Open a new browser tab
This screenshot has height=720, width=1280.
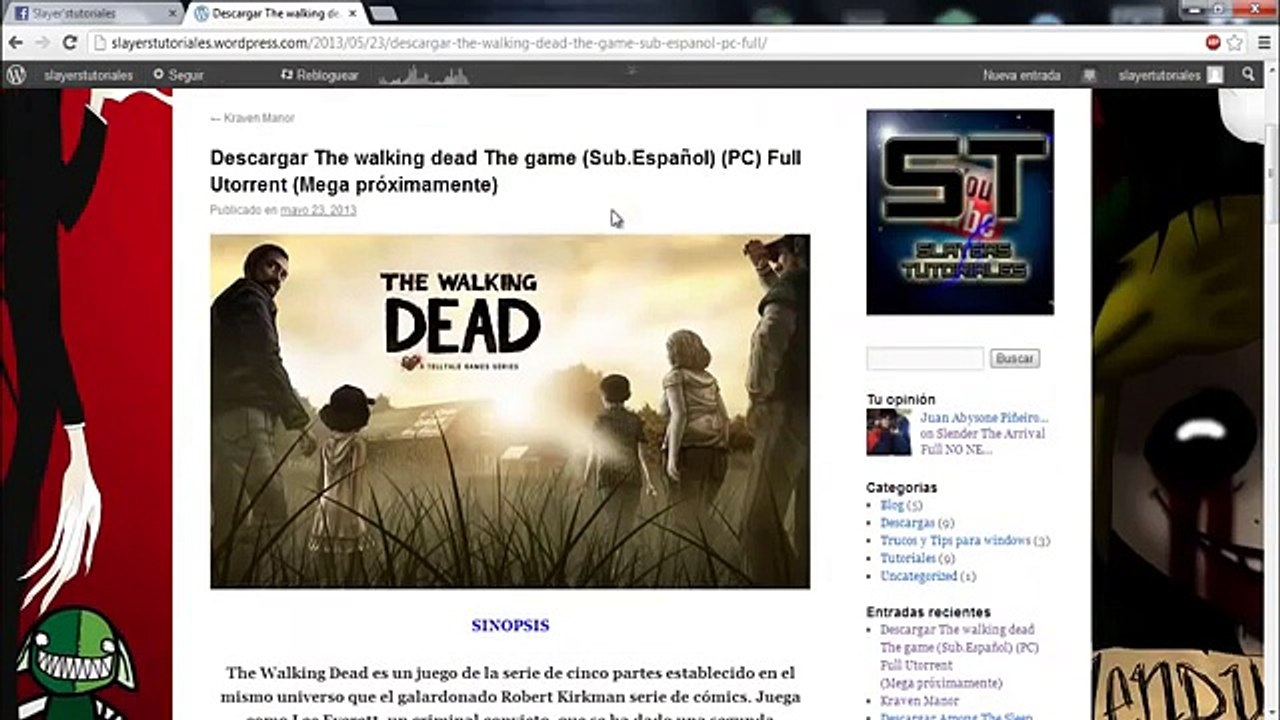pyautogui.click(x=383, y=14)
